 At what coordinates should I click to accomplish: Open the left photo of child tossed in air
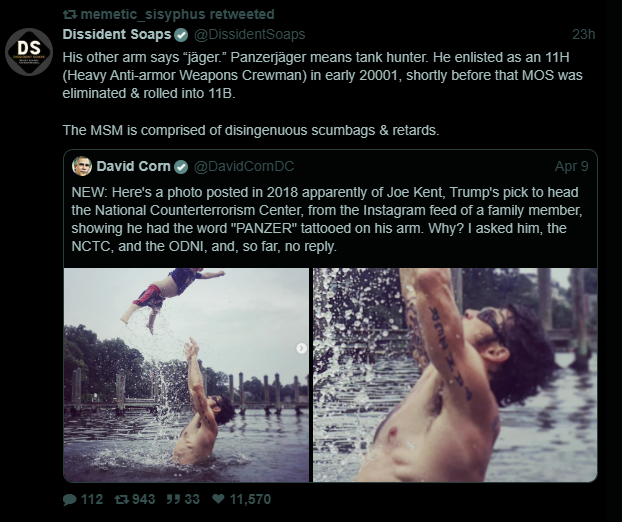click(x=186, y=375)
